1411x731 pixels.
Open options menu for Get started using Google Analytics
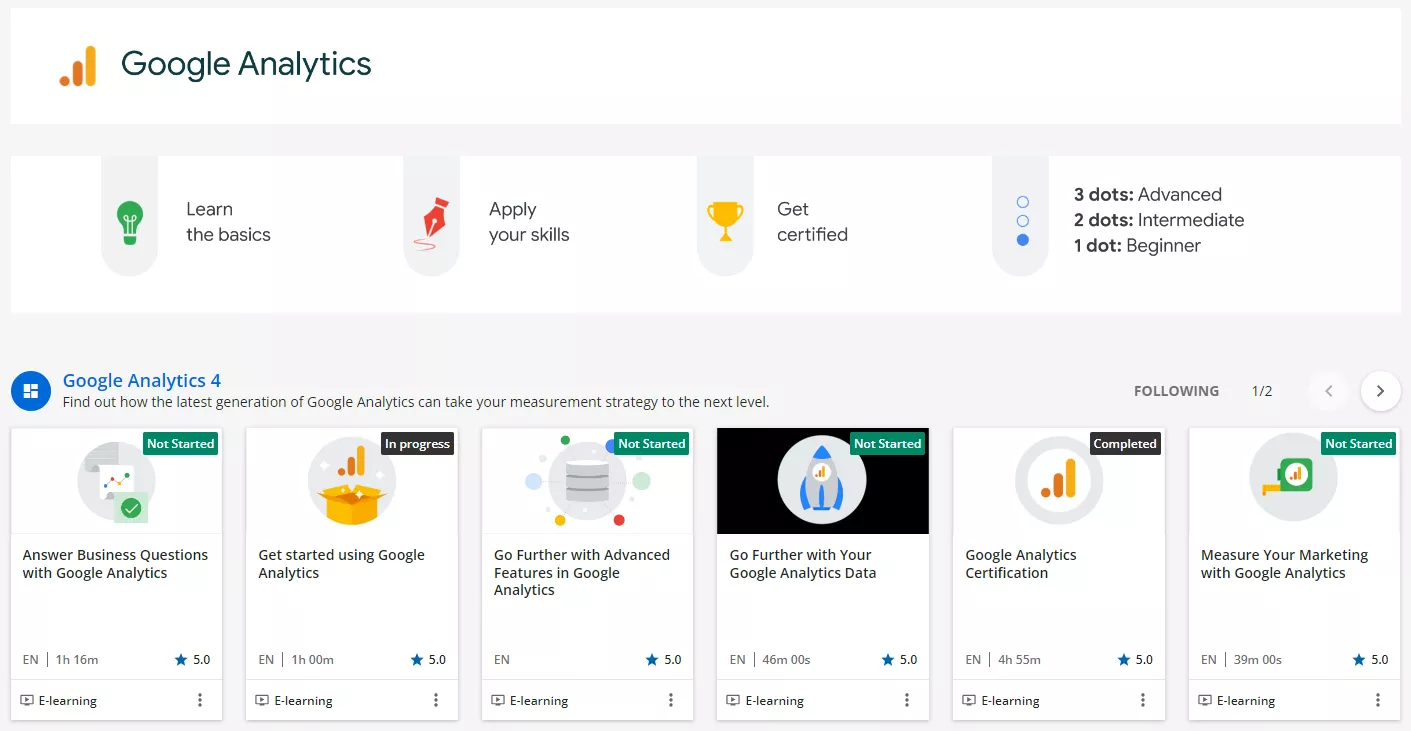coord(436,700)
